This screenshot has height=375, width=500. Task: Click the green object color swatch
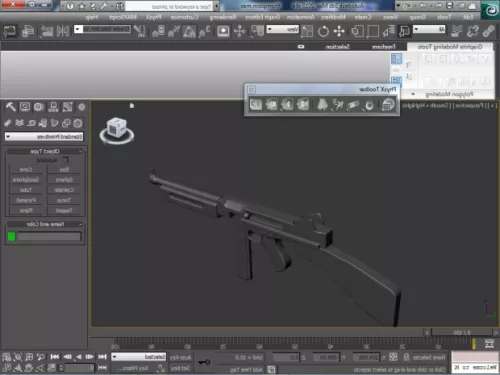click(11, 237)
